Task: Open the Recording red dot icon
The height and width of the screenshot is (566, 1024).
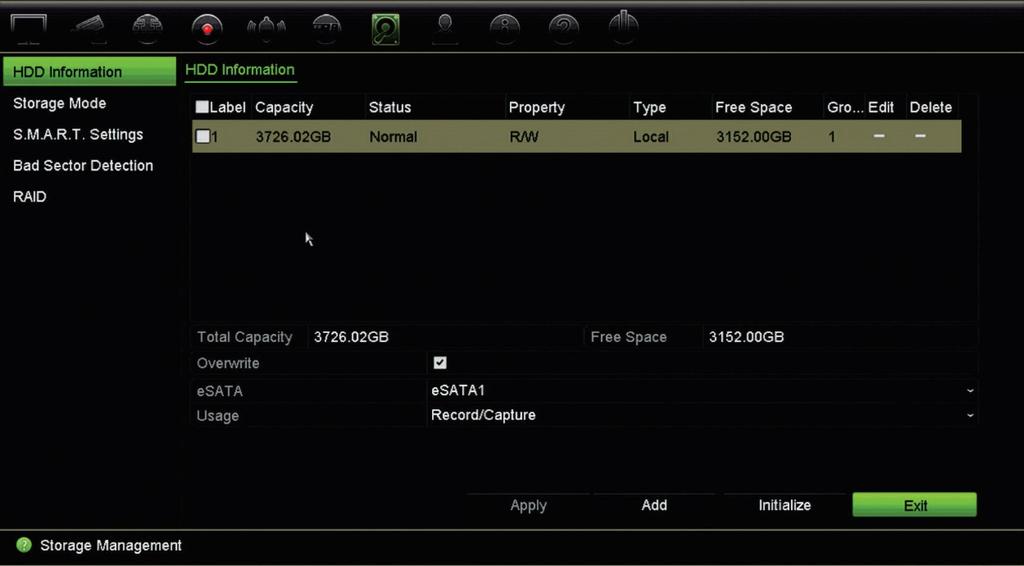Action: coord(207,29)
